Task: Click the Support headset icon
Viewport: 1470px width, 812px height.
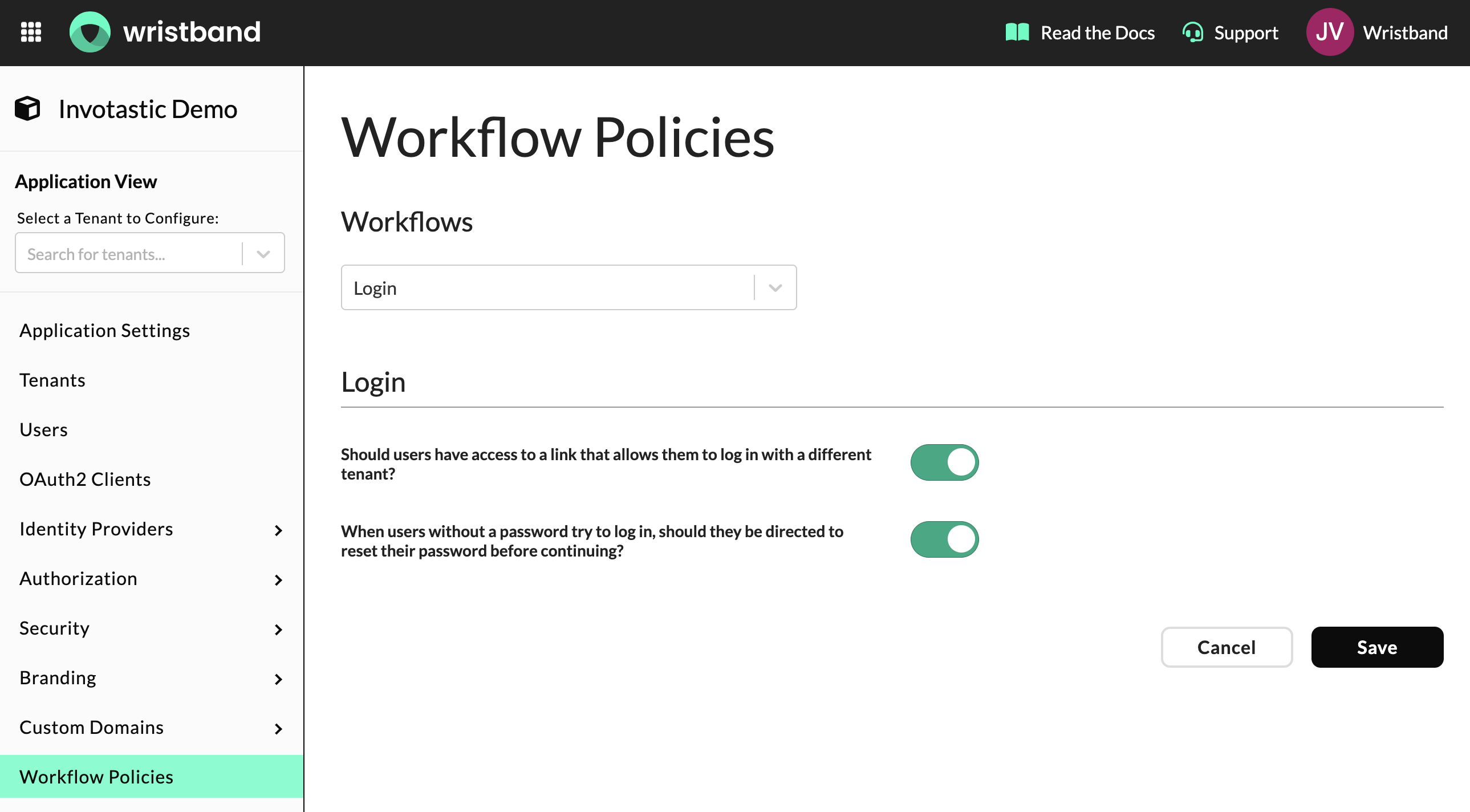Action: 1192,33
